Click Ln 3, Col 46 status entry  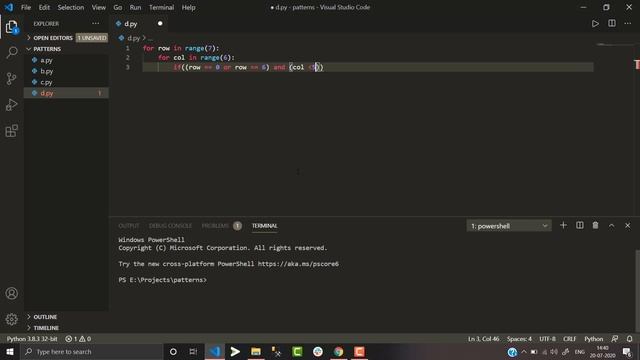coord(483,339)
